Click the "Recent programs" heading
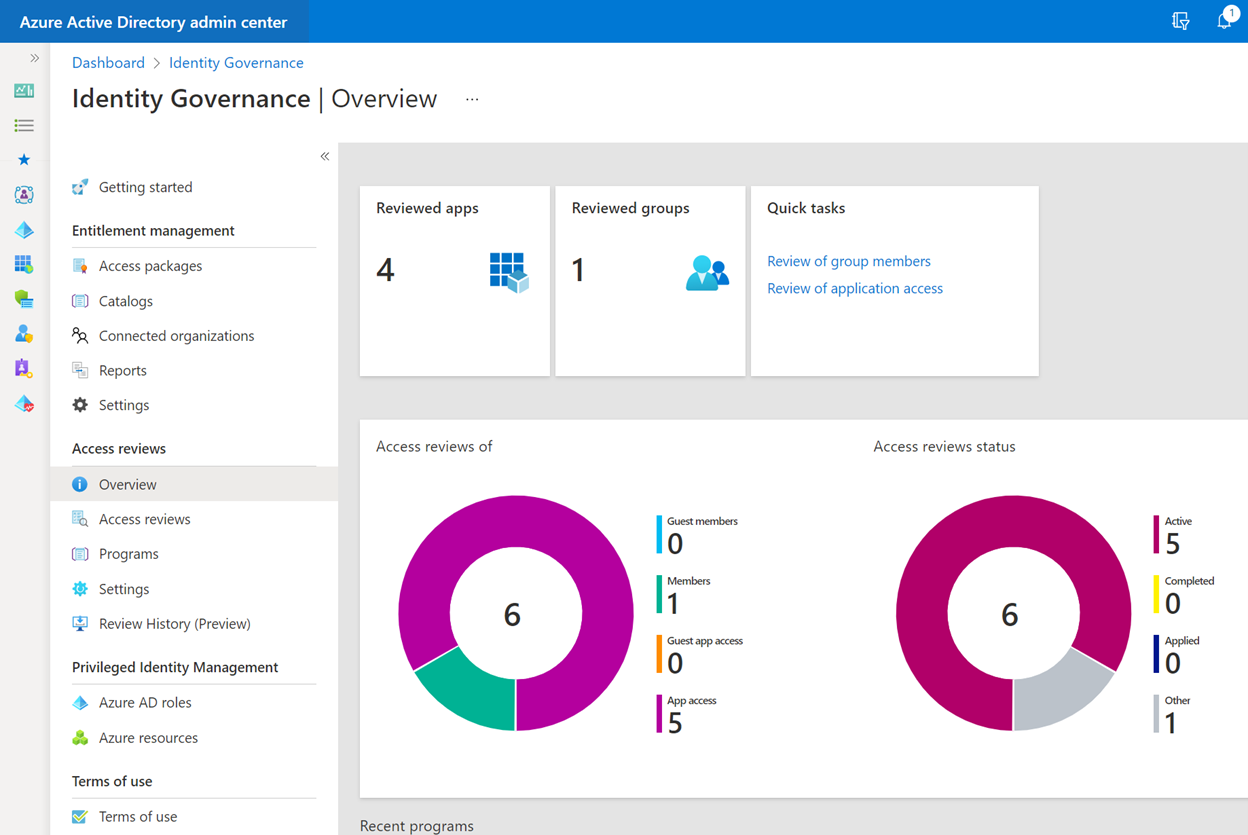1248x835 pixels. click(x=417, y=826)
